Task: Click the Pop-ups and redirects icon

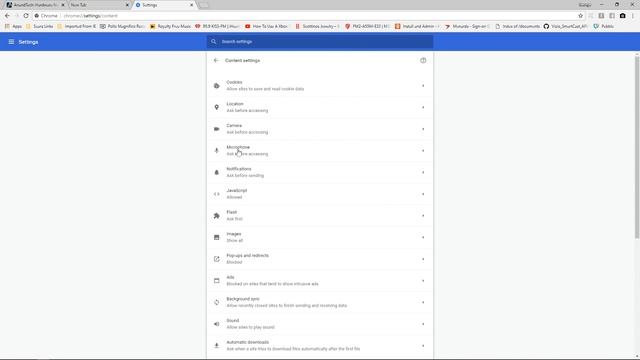Action: click(216, 259)
